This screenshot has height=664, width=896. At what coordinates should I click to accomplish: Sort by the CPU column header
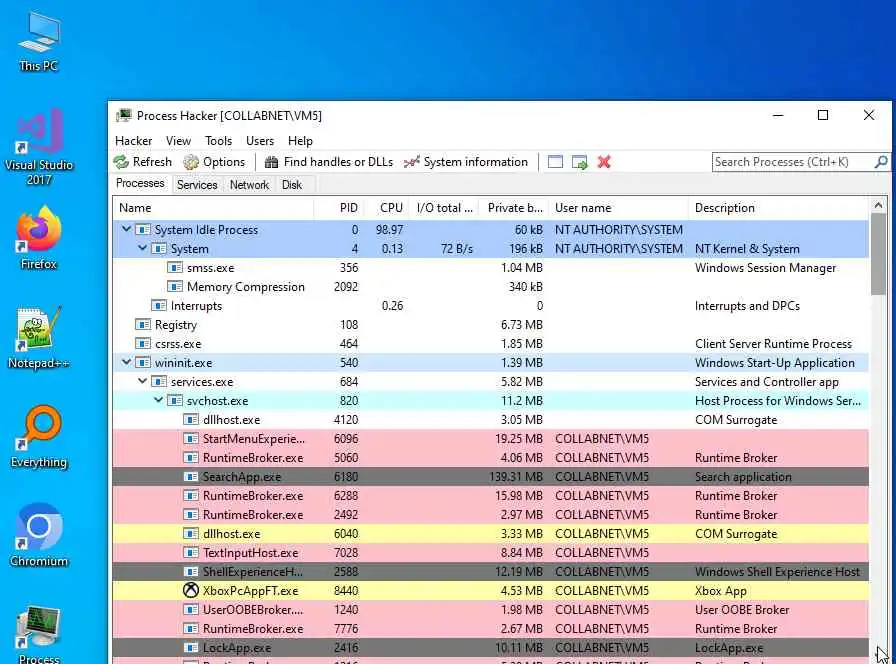point(386,208)
